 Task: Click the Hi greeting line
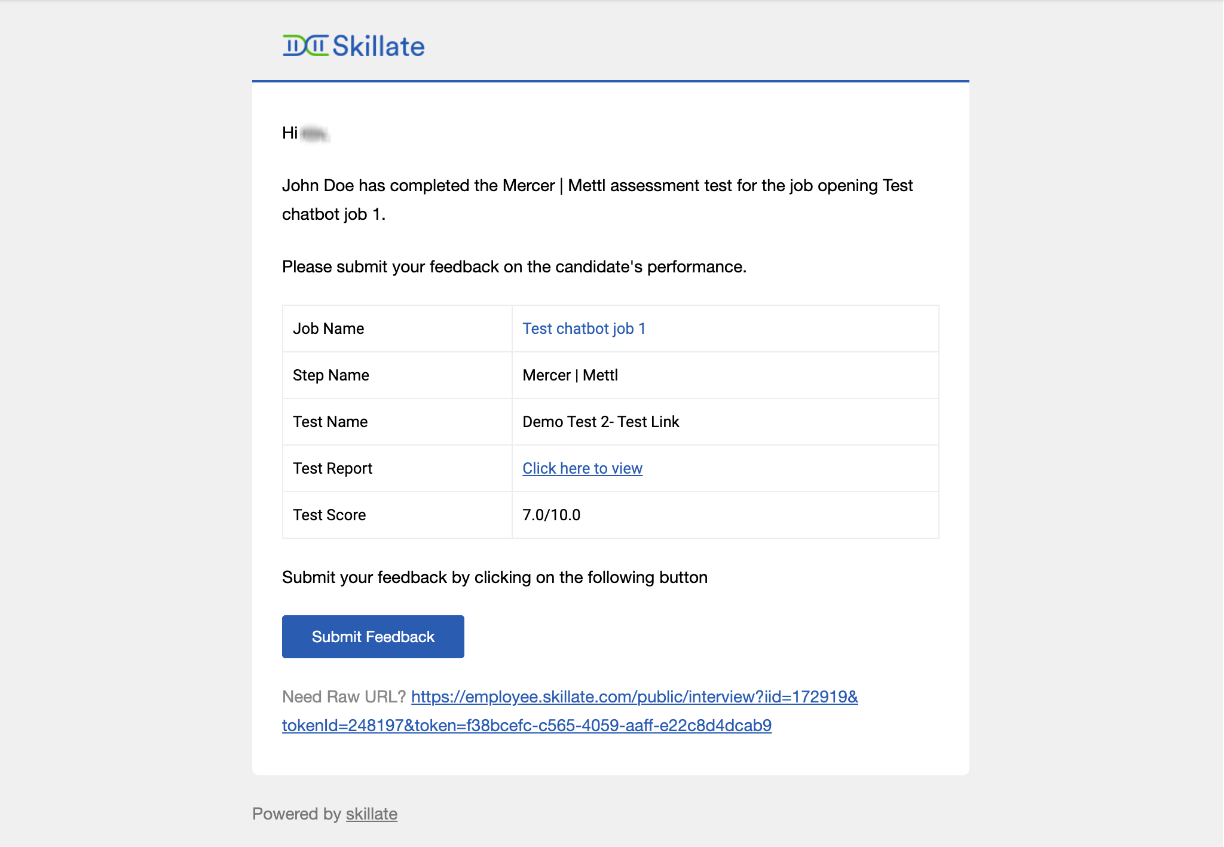(306, 132)
